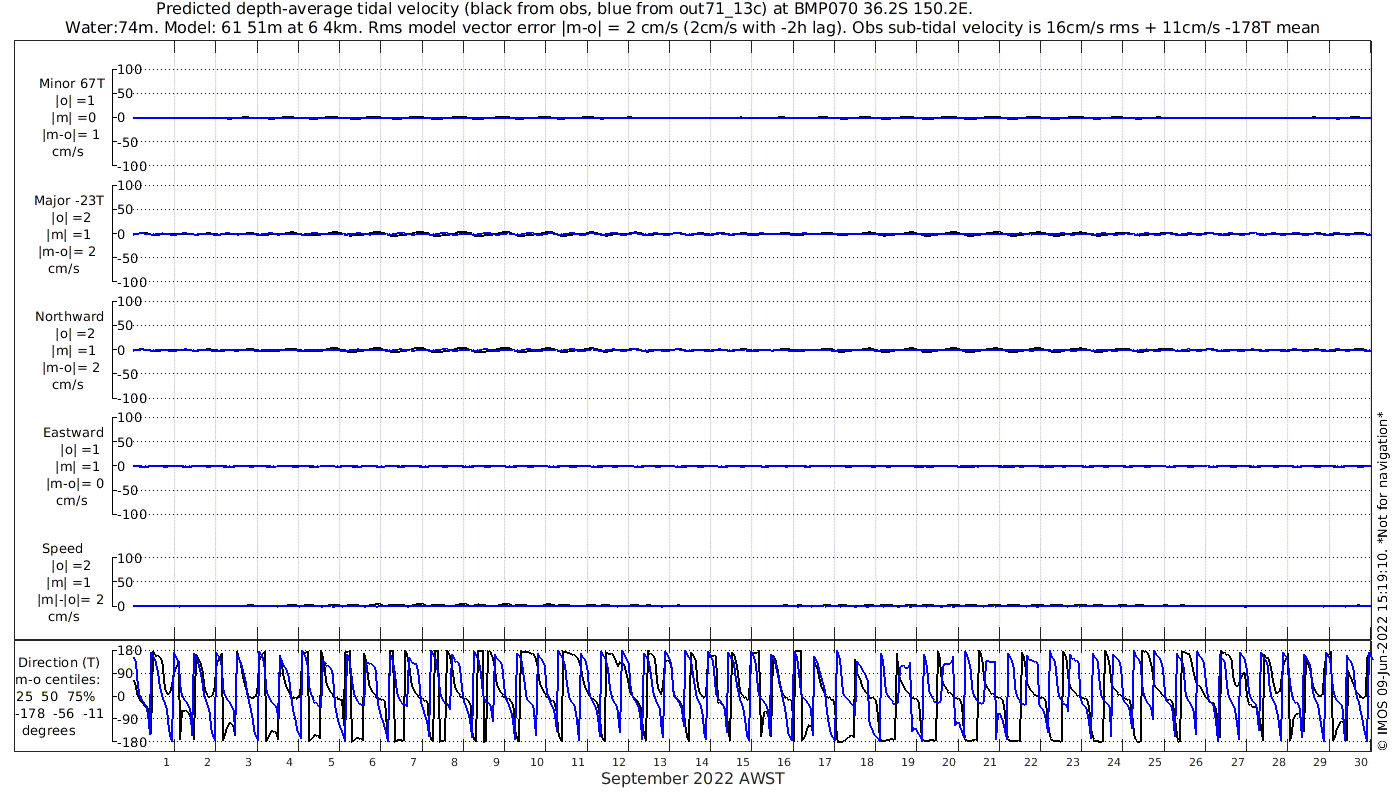
Task: Select day 1 tick on time axis
Action: 167,762
